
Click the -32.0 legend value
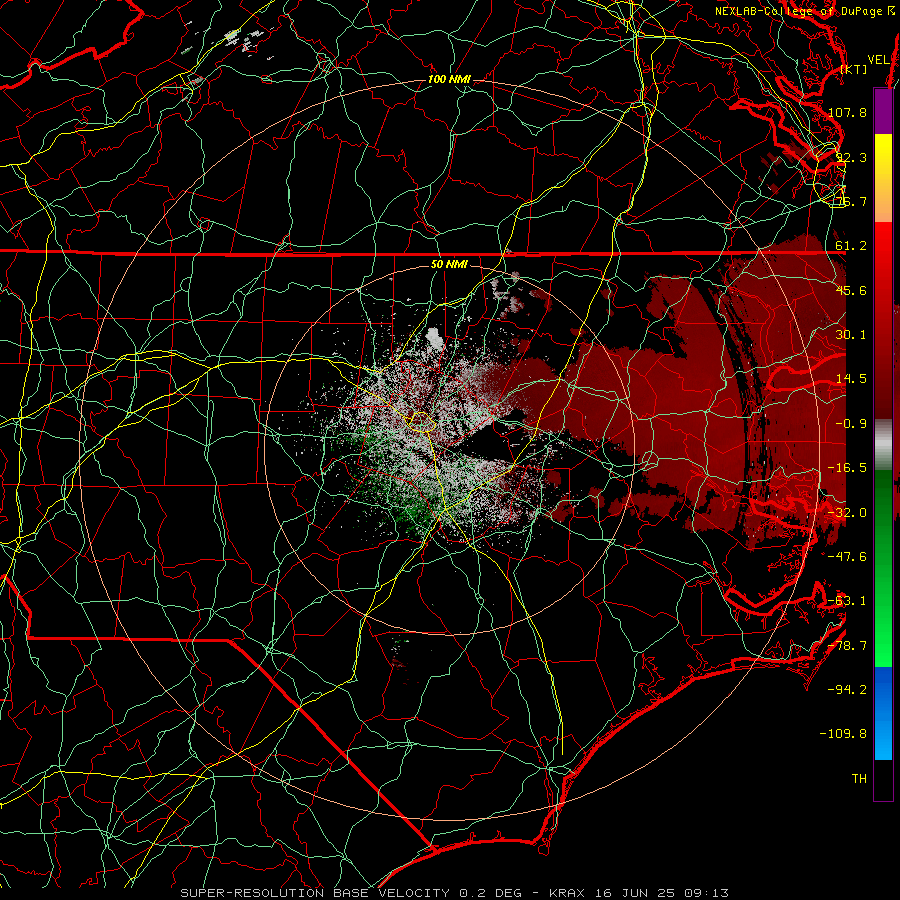(847, 513)
